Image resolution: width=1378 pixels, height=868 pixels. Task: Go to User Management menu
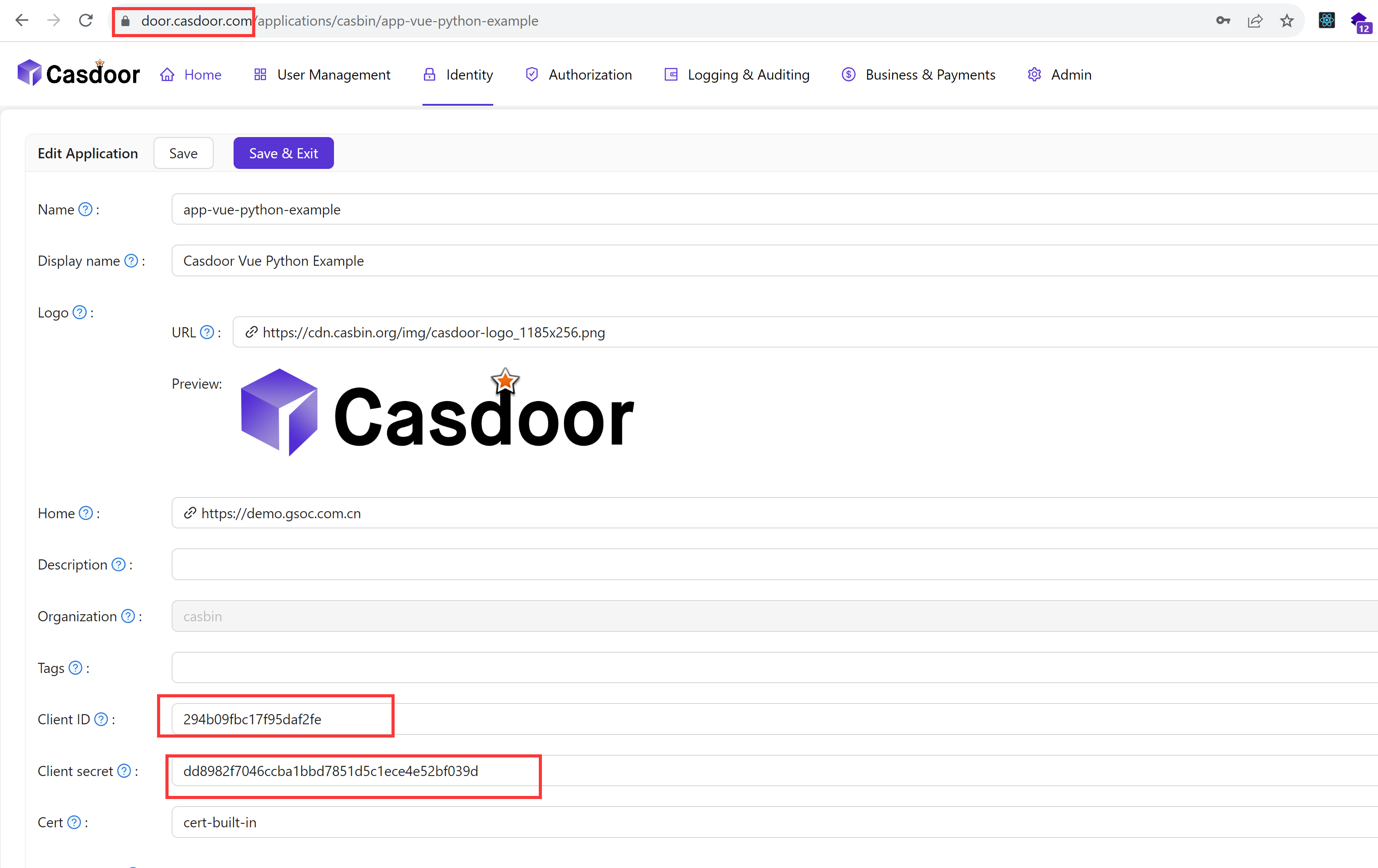coord(322,74)
